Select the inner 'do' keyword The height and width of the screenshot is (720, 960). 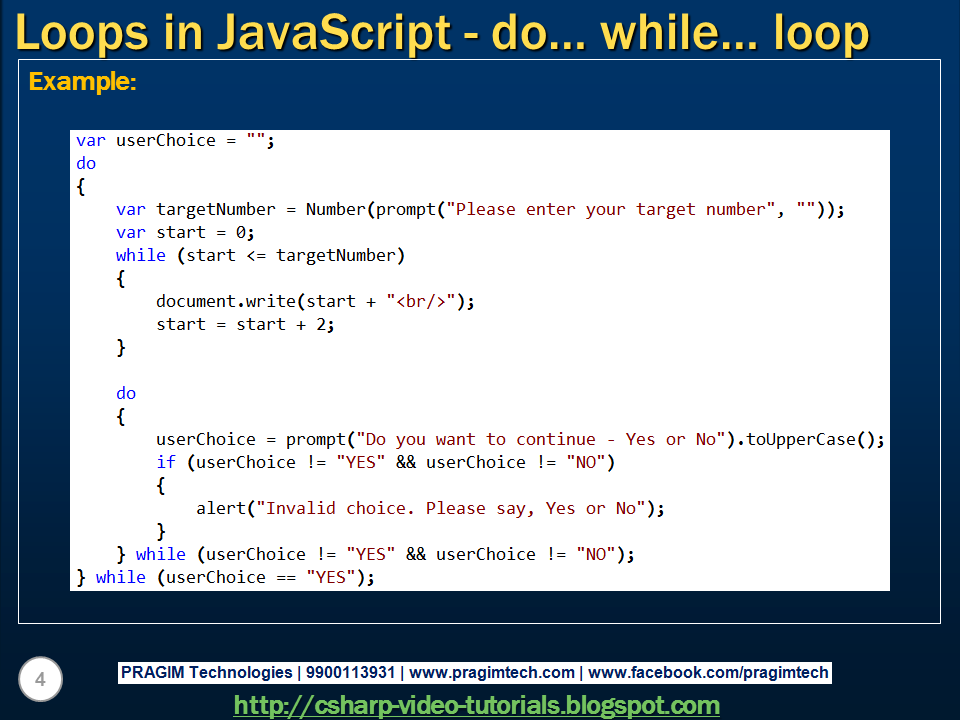[126, 393]
